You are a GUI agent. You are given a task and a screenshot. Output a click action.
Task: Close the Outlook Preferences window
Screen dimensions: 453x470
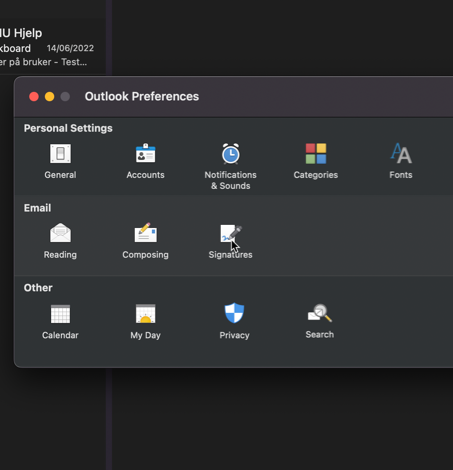click(34, 97)
